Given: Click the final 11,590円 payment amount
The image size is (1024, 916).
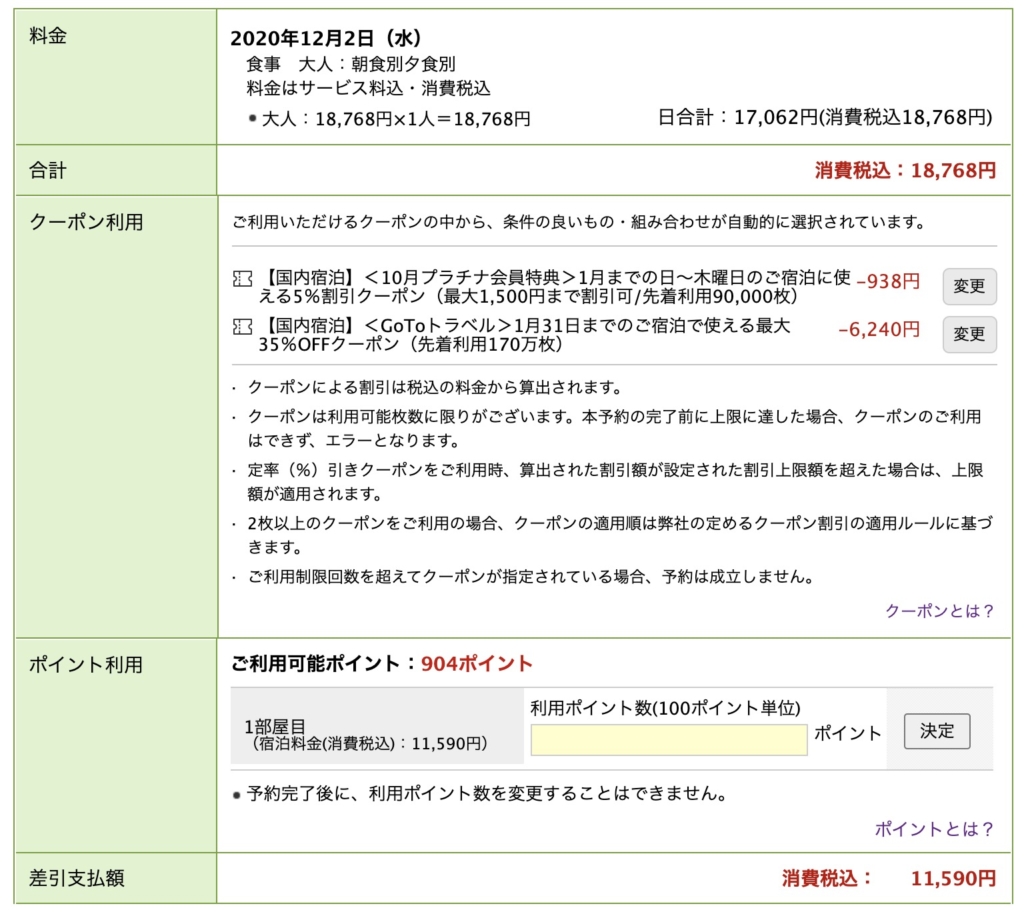Looking at the screenshot, I should click(953, 879).
